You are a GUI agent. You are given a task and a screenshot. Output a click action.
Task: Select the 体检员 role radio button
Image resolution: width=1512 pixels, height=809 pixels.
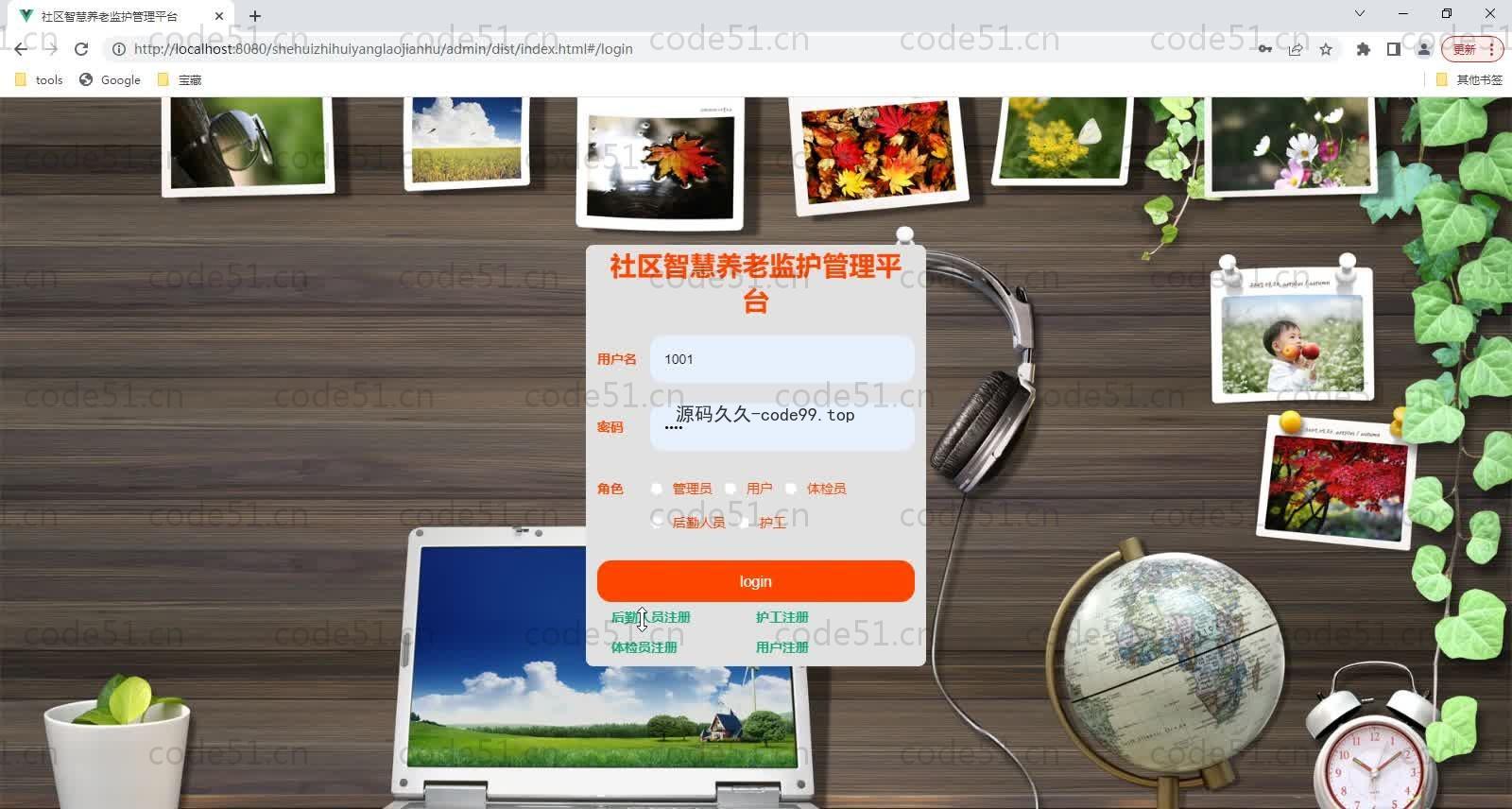(x=791, y=489)
